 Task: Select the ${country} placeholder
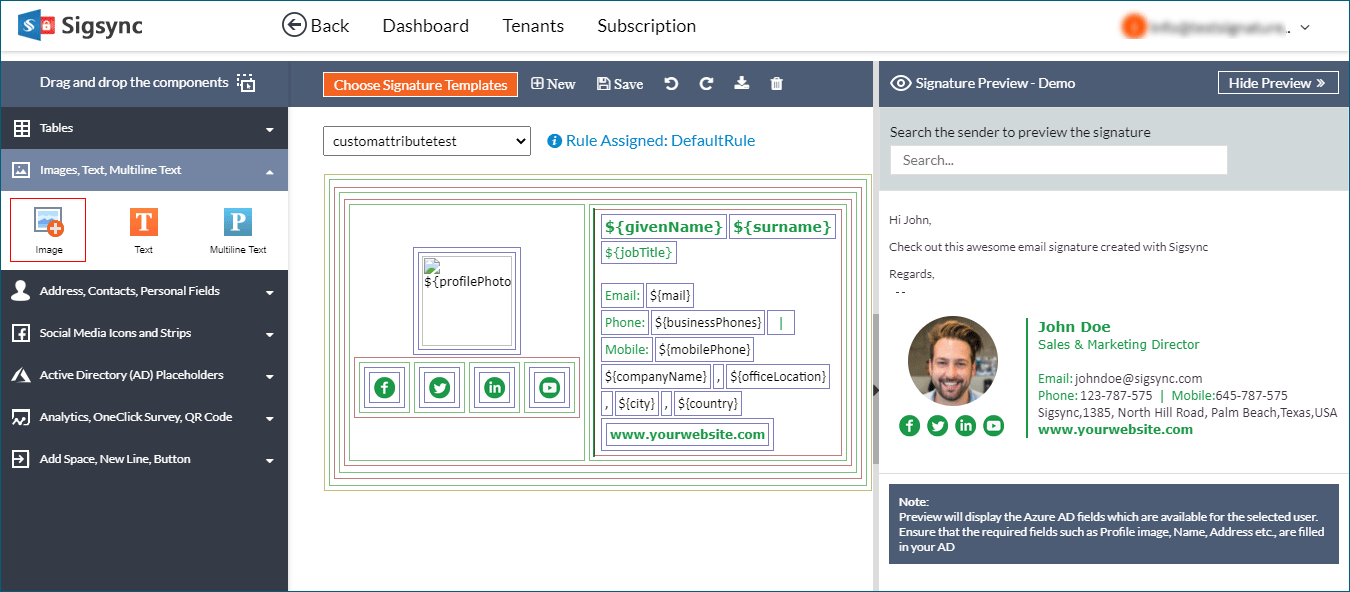pos(708,403)
